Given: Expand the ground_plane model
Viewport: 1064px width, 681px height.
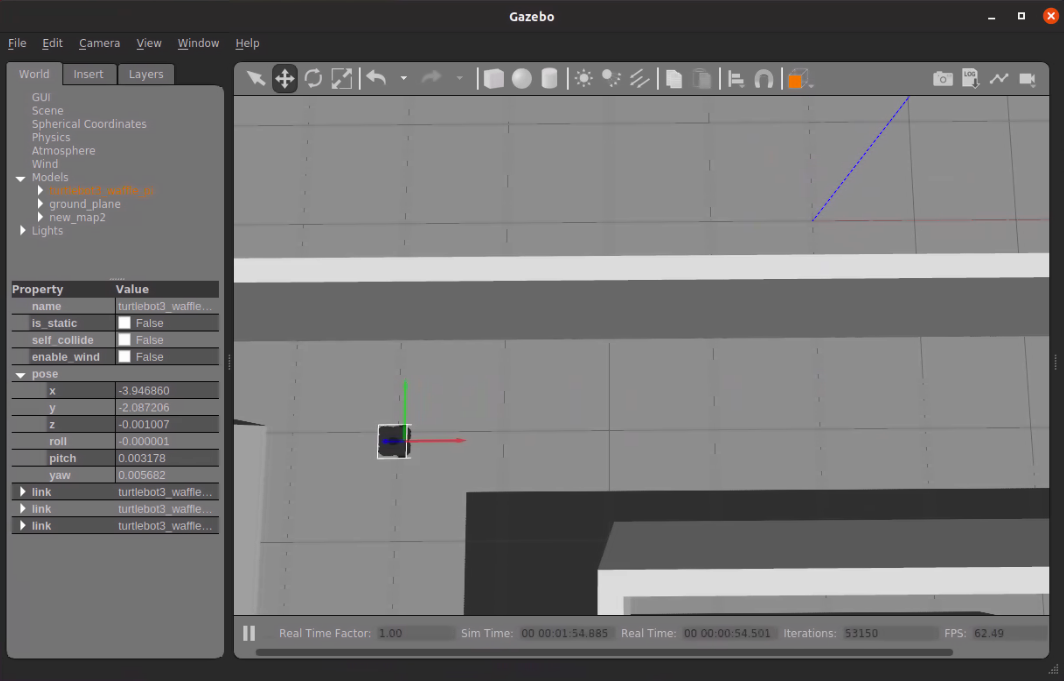Looking at the screenshot, I should tap(40, 204).
